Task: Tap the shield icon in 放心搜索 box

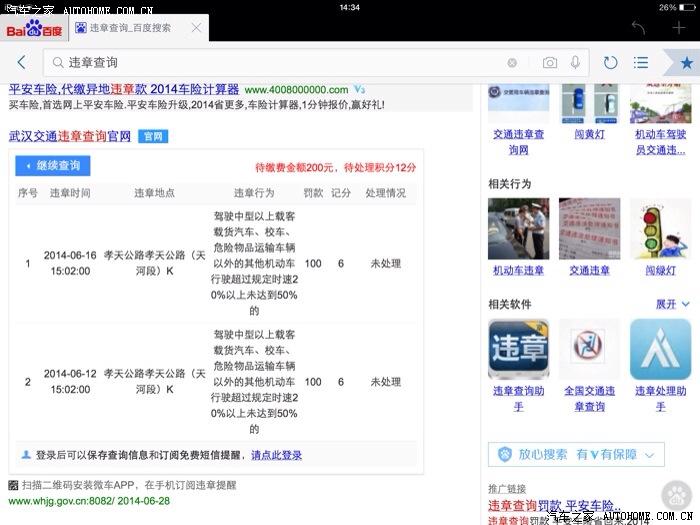Action: 505,454
